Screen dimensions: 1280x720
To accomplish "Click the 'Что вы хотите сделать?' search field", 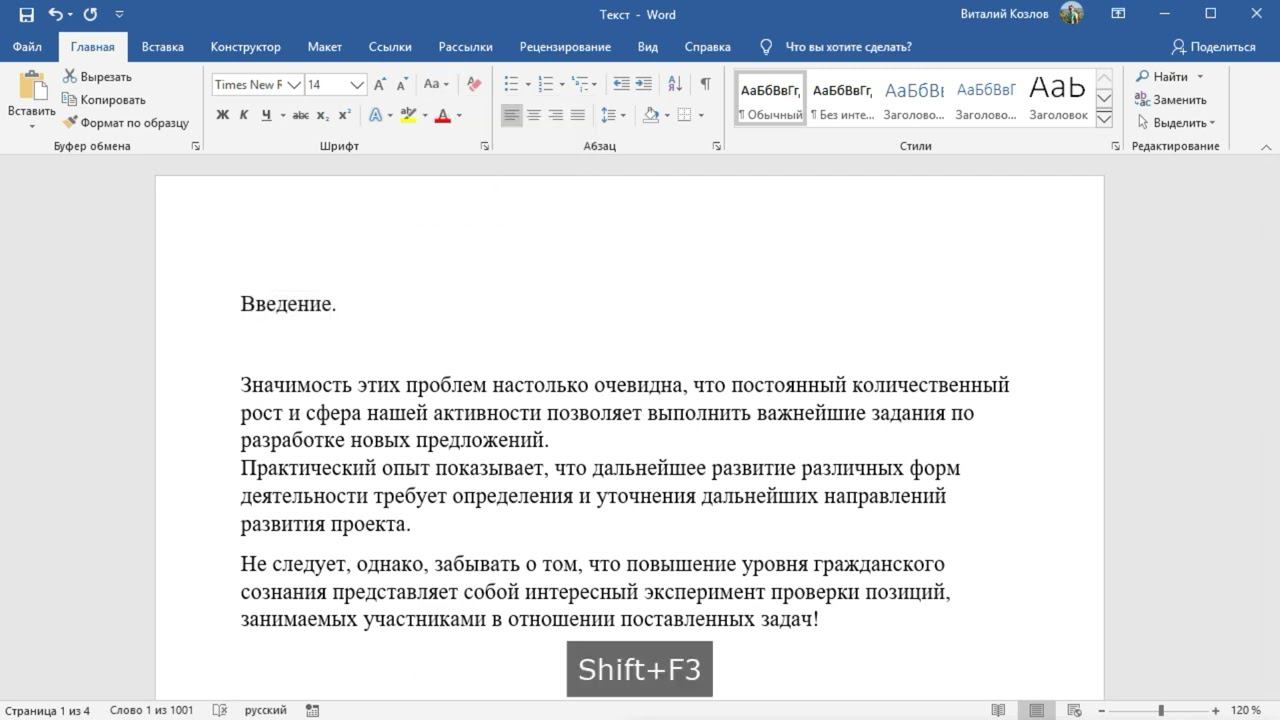I will click(x=848, y=47).
